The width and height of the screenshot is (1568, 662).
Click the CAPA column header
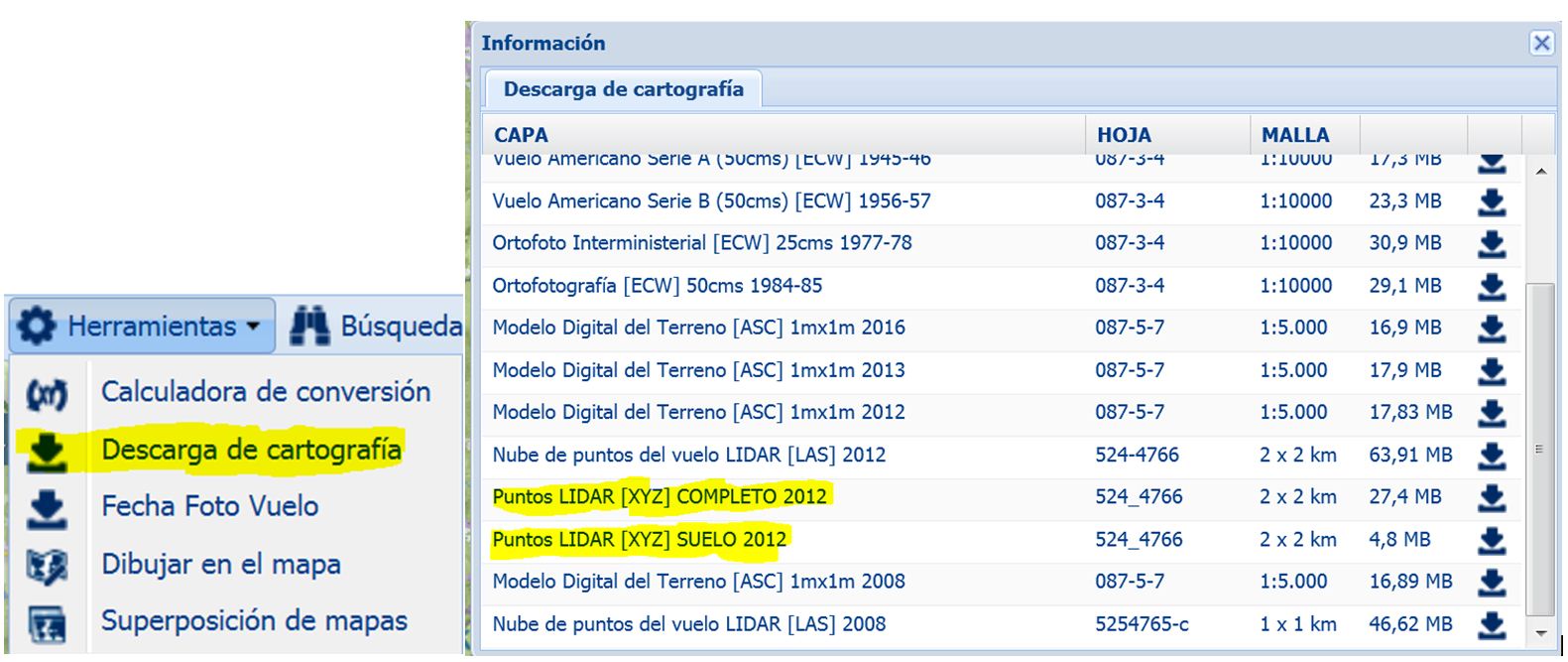pos(521,135)
